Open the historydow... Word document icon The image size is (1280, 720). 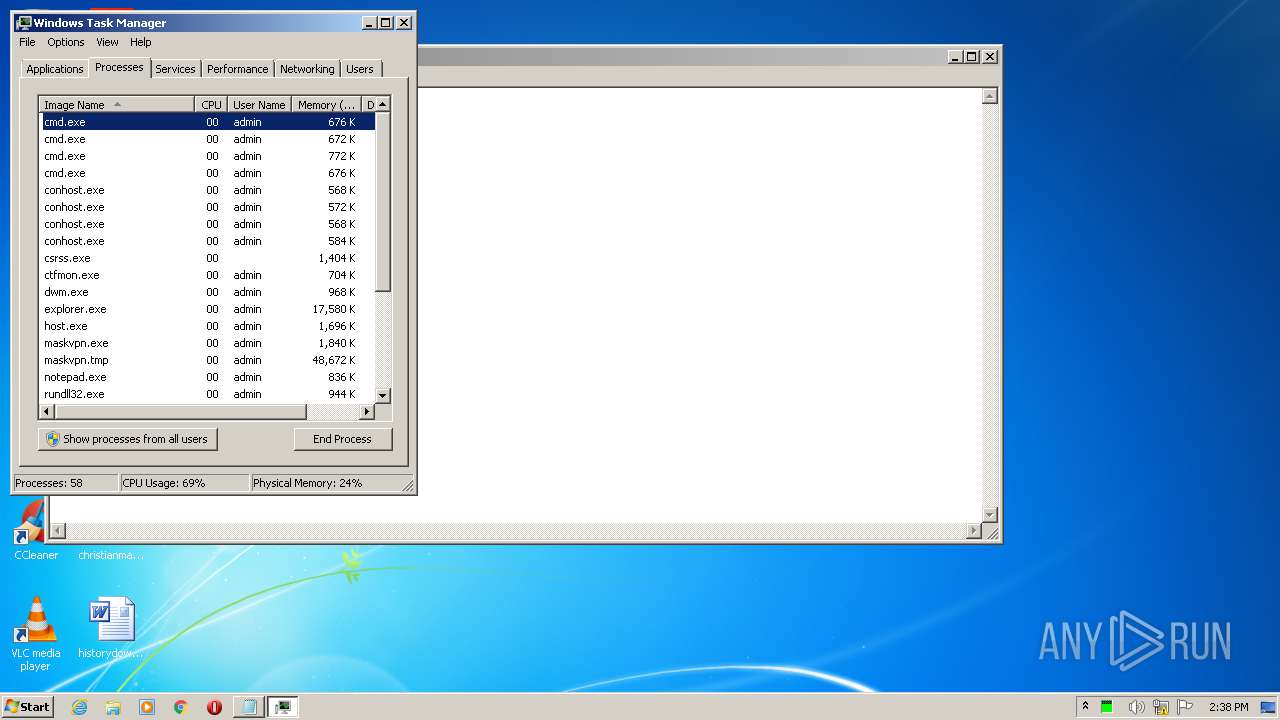pos(111,628)
